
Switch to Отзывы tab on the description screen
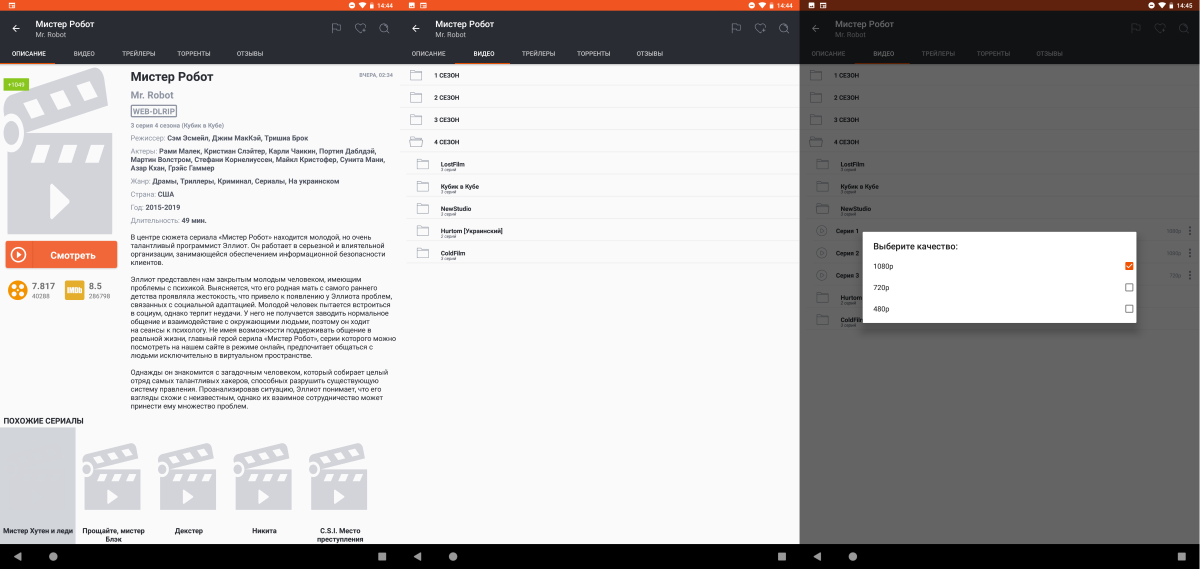[250, 53]
